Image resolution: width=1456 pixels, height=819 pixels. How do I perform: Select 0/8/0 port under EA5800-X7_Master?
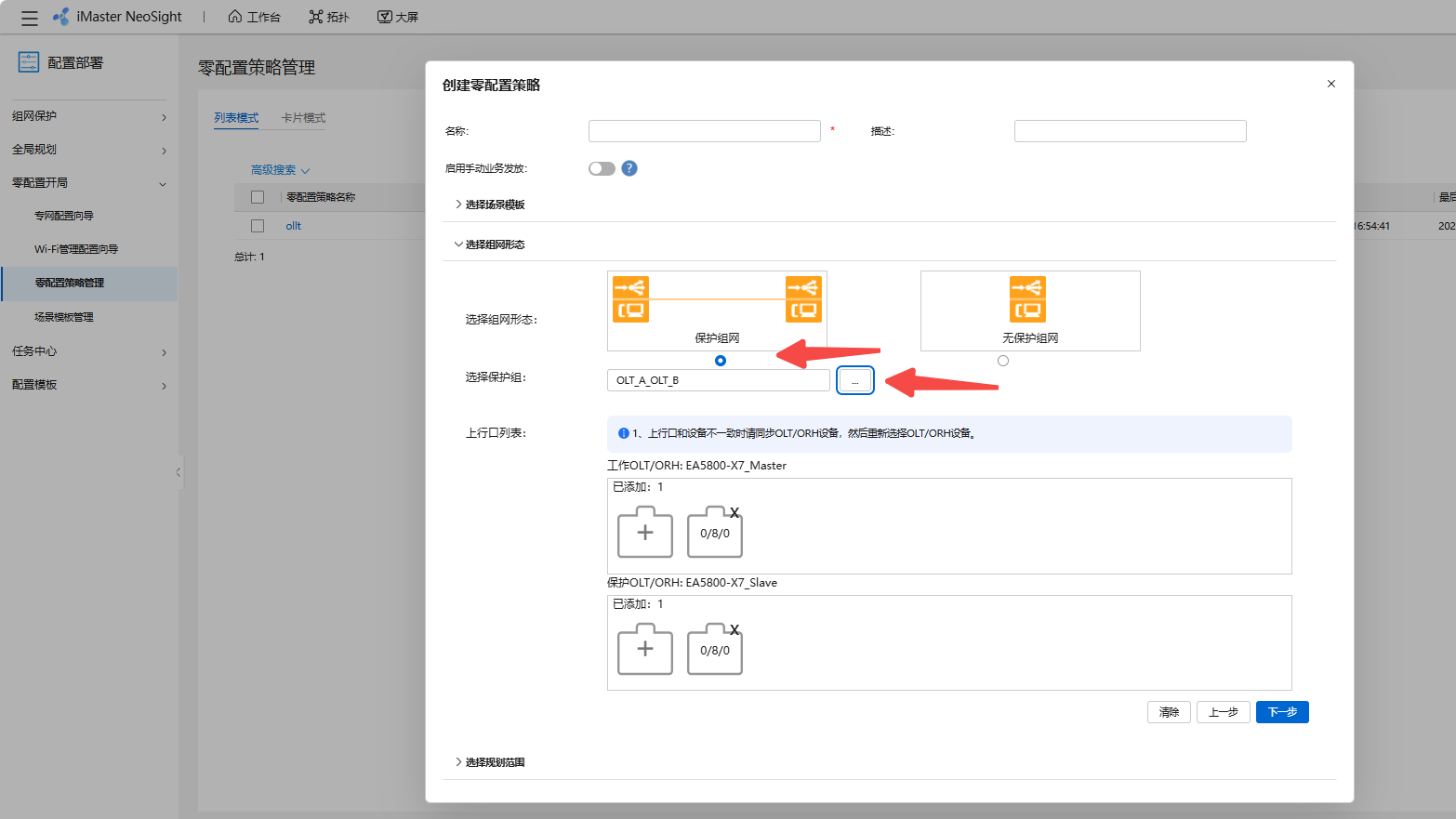tap(714, 534)
